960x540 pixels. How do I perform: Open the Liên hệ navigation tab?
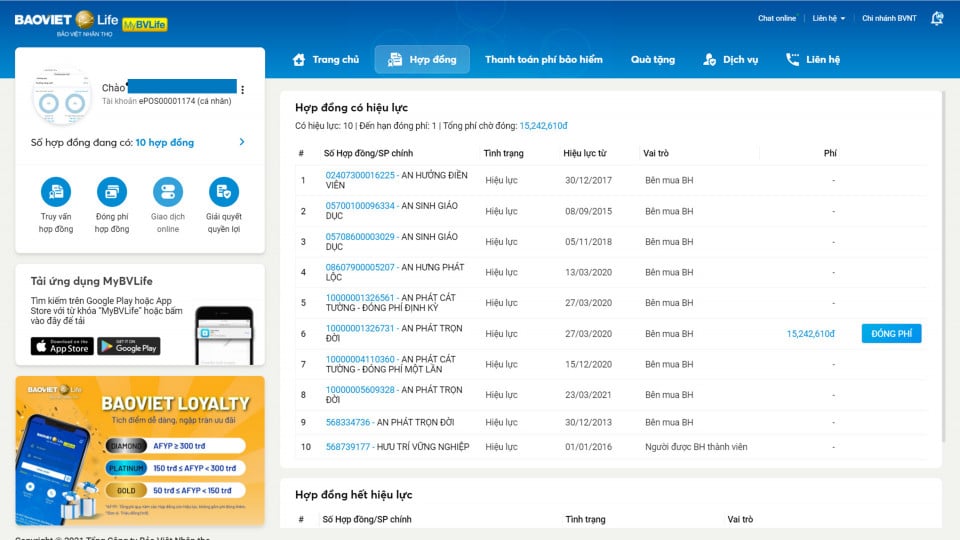813,59
